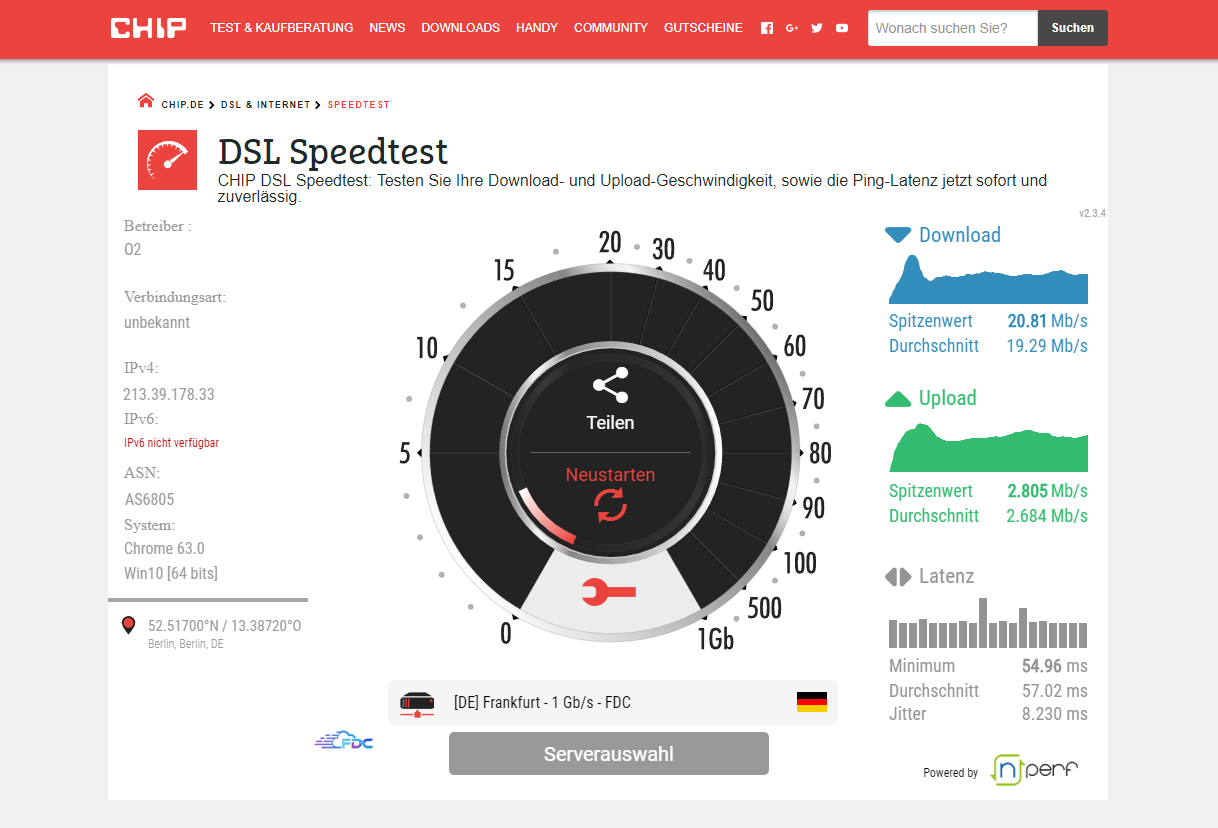Screen dimensions: 1218x828
Task: Click the IPv6 nicht verfügbar notice
Action: 171,443
